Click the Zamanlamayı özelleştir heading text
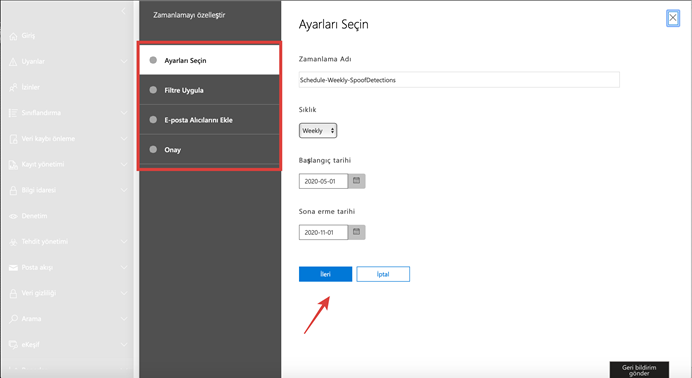The height and width of the screenshot is (378, 692). (189, 15)
